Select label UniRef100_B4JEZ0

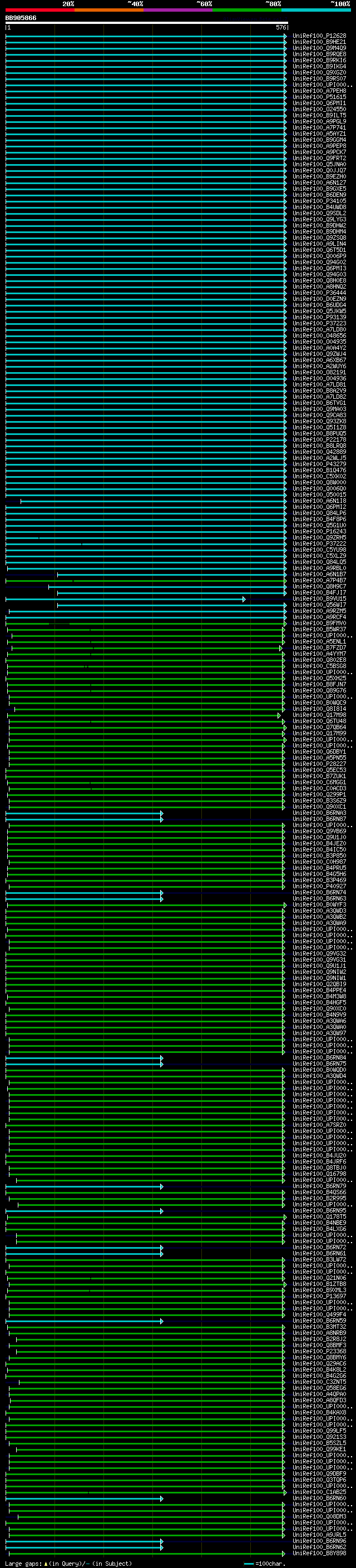pyautogui.click(x=319, y=844)
